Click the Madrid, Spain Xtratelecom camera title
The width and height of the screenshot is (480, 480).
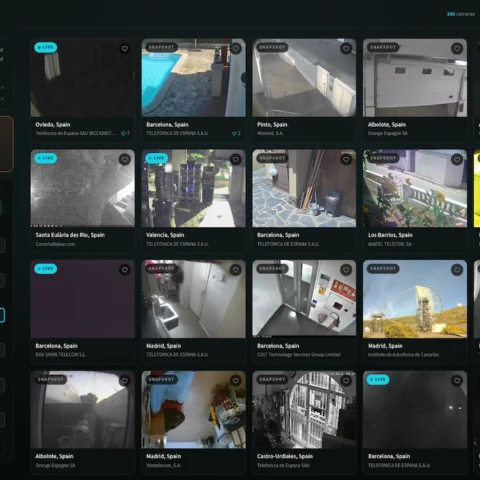point(164,456)
